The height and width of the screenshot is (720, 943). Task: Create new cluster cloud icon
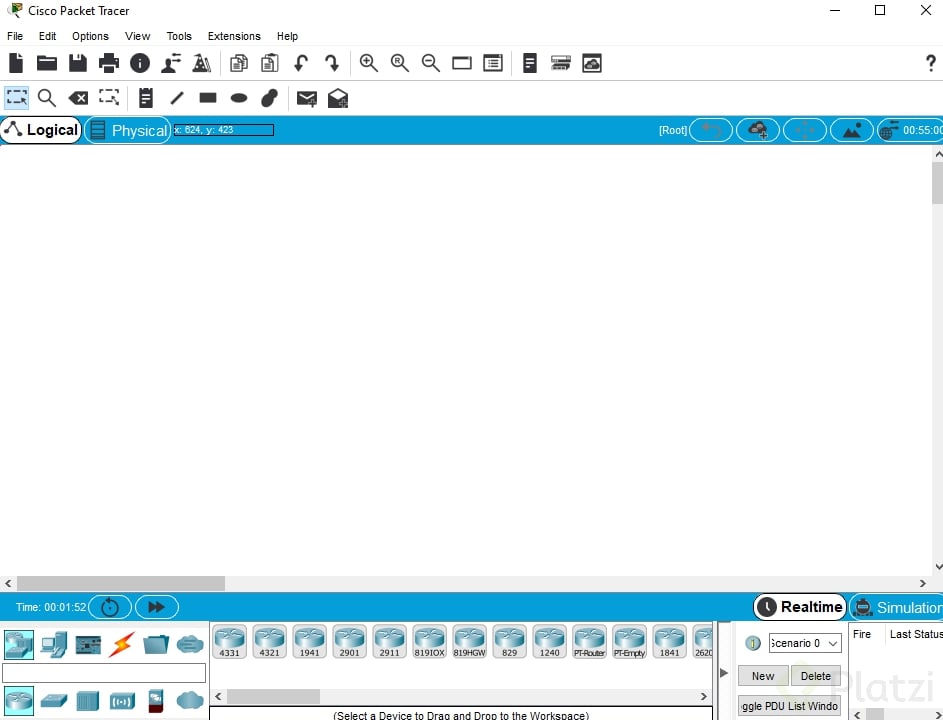[x=758, y=130]
